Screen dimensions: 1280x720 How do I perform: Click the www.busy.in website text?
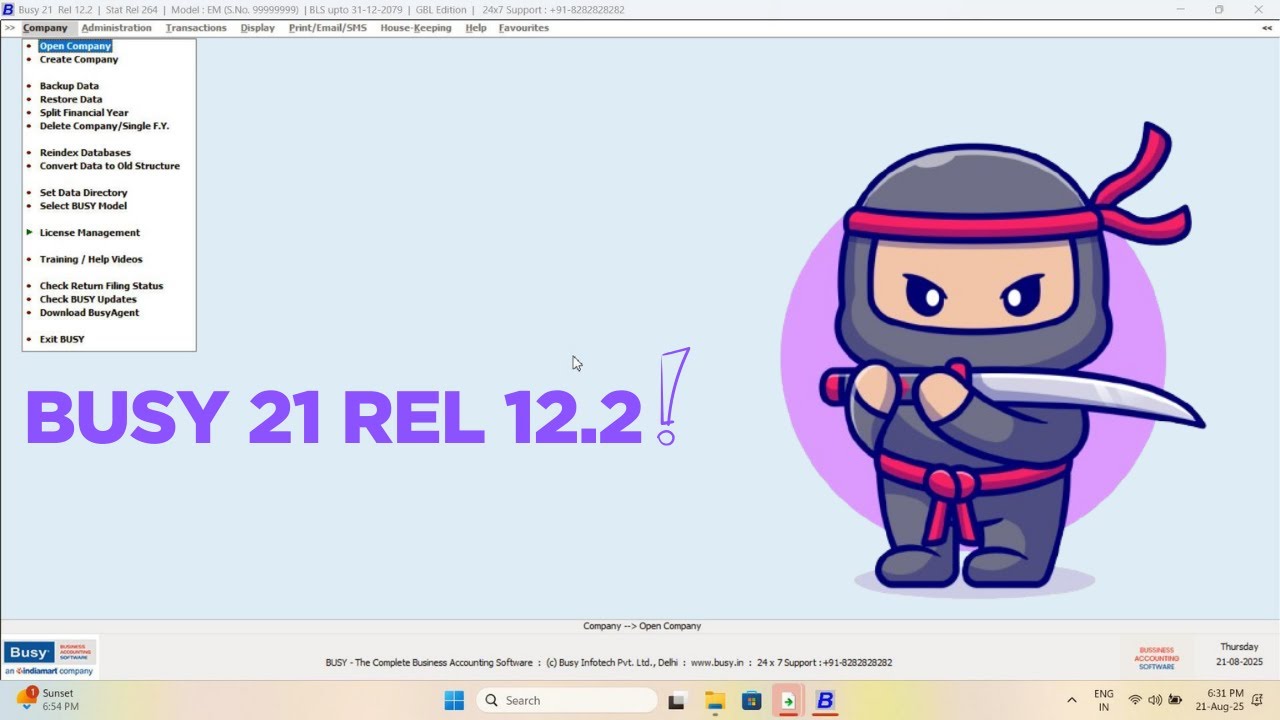coord(718,663)
